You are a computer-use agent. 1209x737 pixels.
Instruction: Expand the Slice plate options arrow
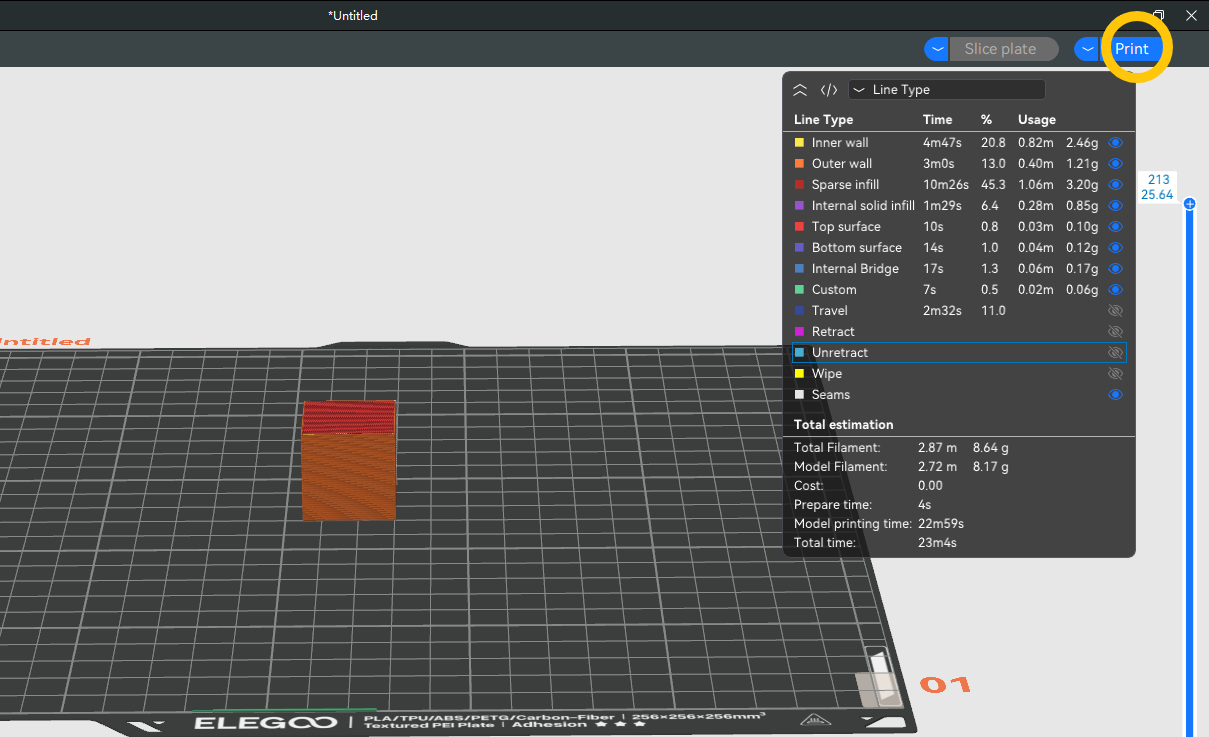pos(937,49)
